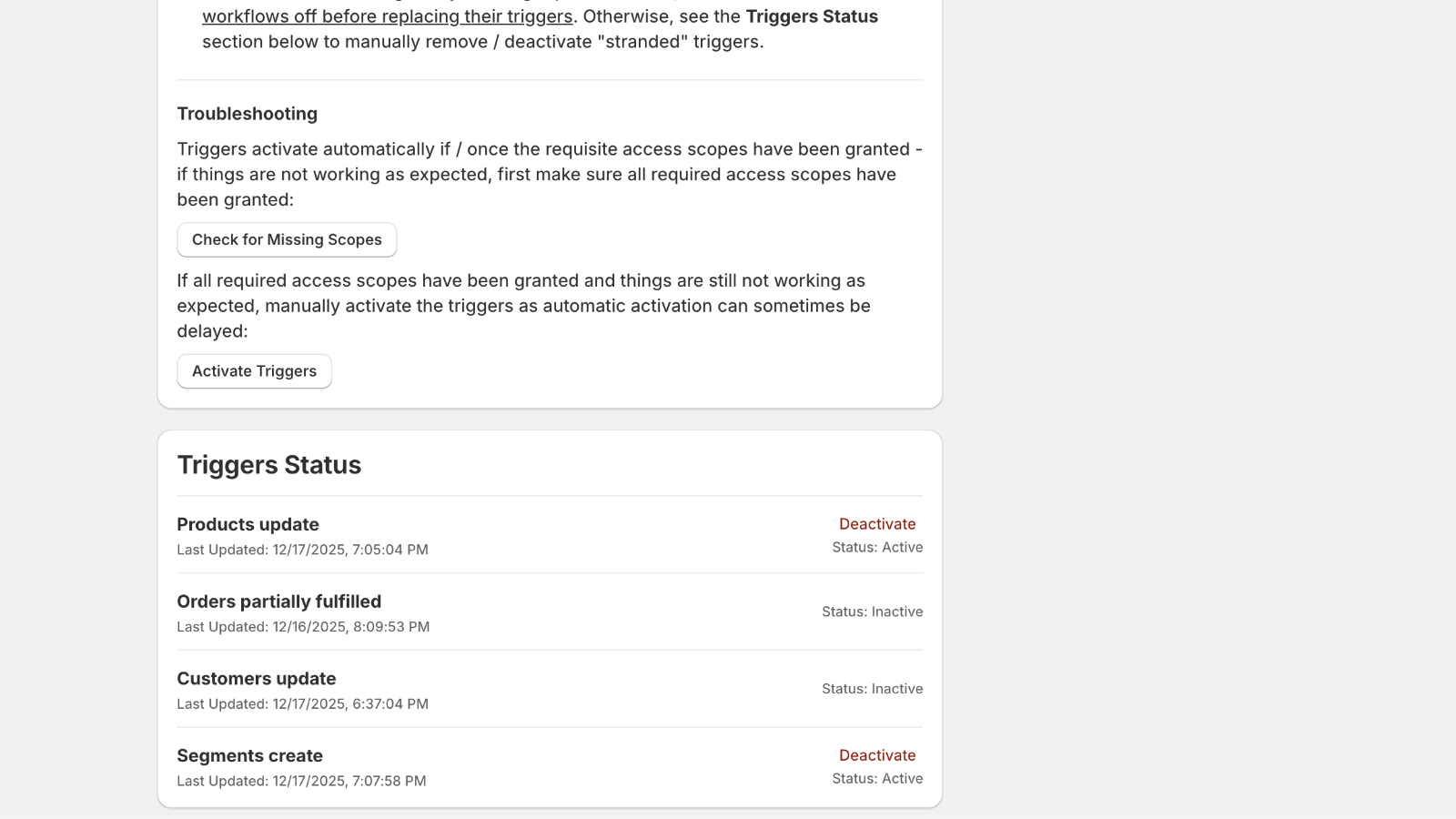Click the Check for Missing Scopes button

click(x=287, y=239)
